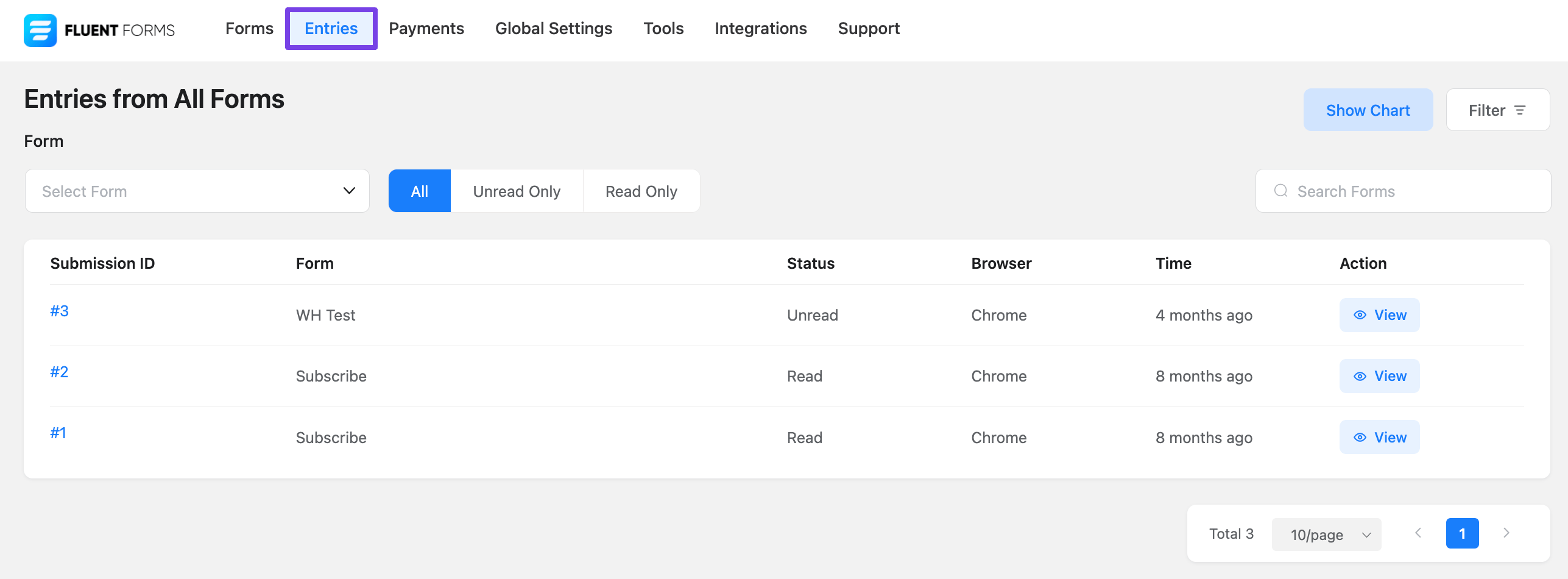Open Global Settings in the top navigation

tap(554, 29)
